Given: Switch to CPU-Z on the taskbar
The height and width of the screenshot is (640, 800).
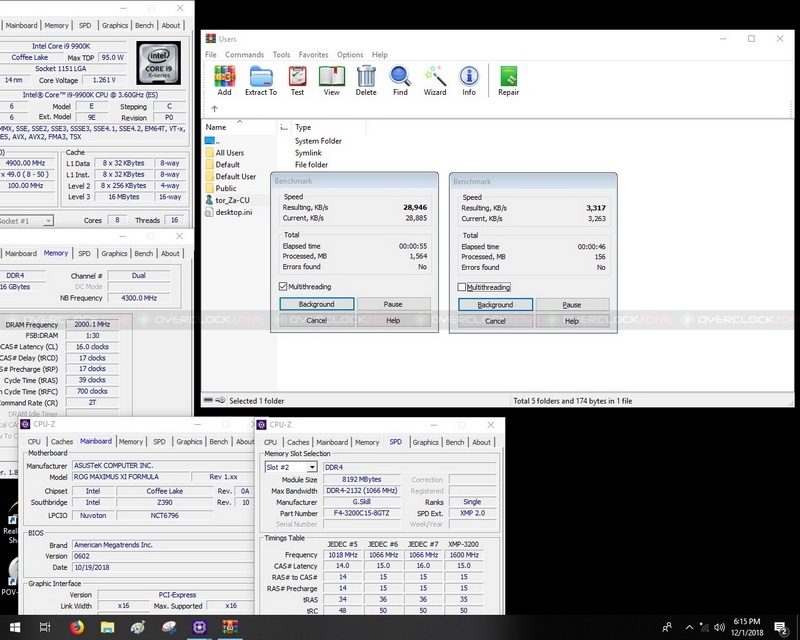Looking at the screenshot, I should [x=199, y=627].
